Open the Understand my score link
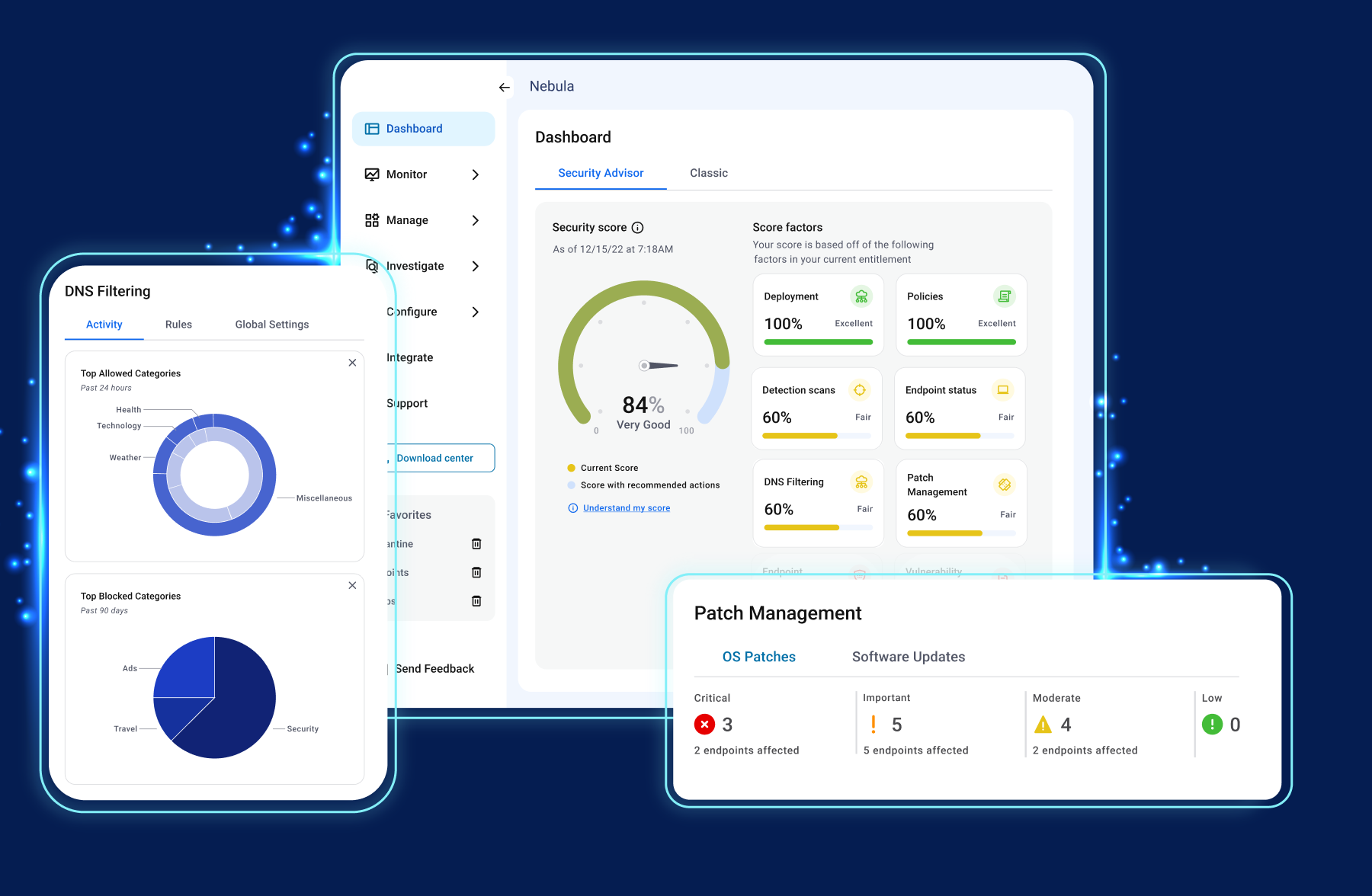1372x896 pixels. pyautogui.click(x=626, y=508)
